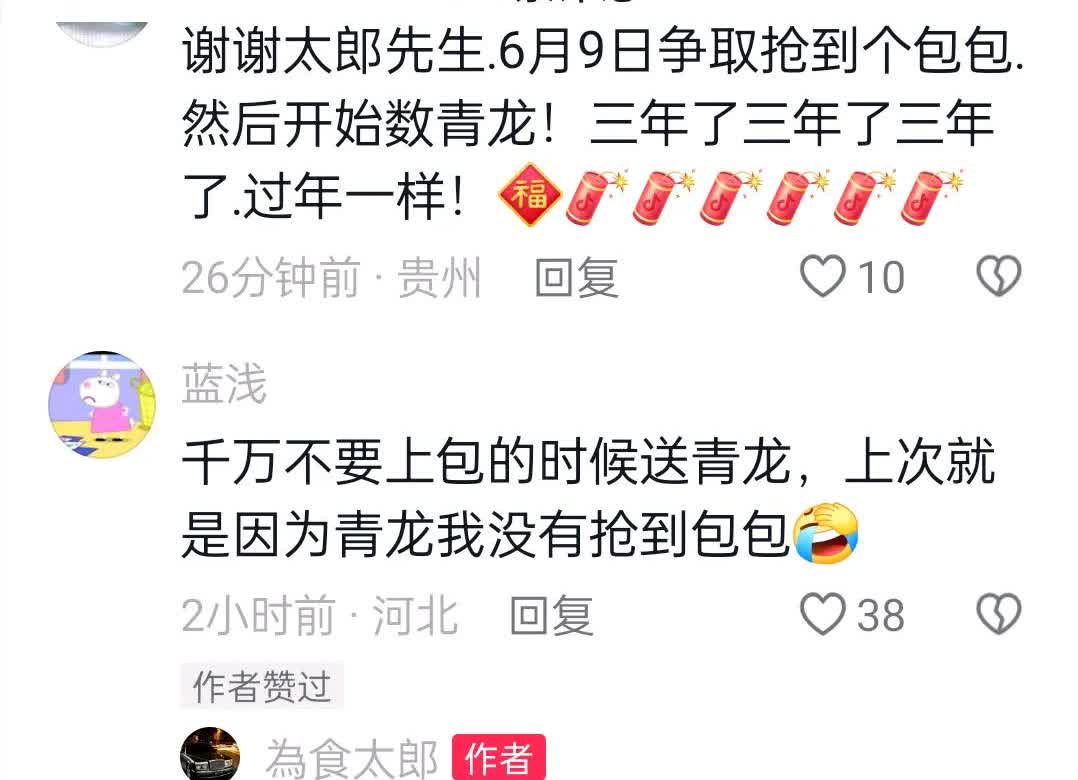This screenshot has width=1078, height=780.
Task: Tap the first firecracker emoji
Action: (x=596, y=197)
